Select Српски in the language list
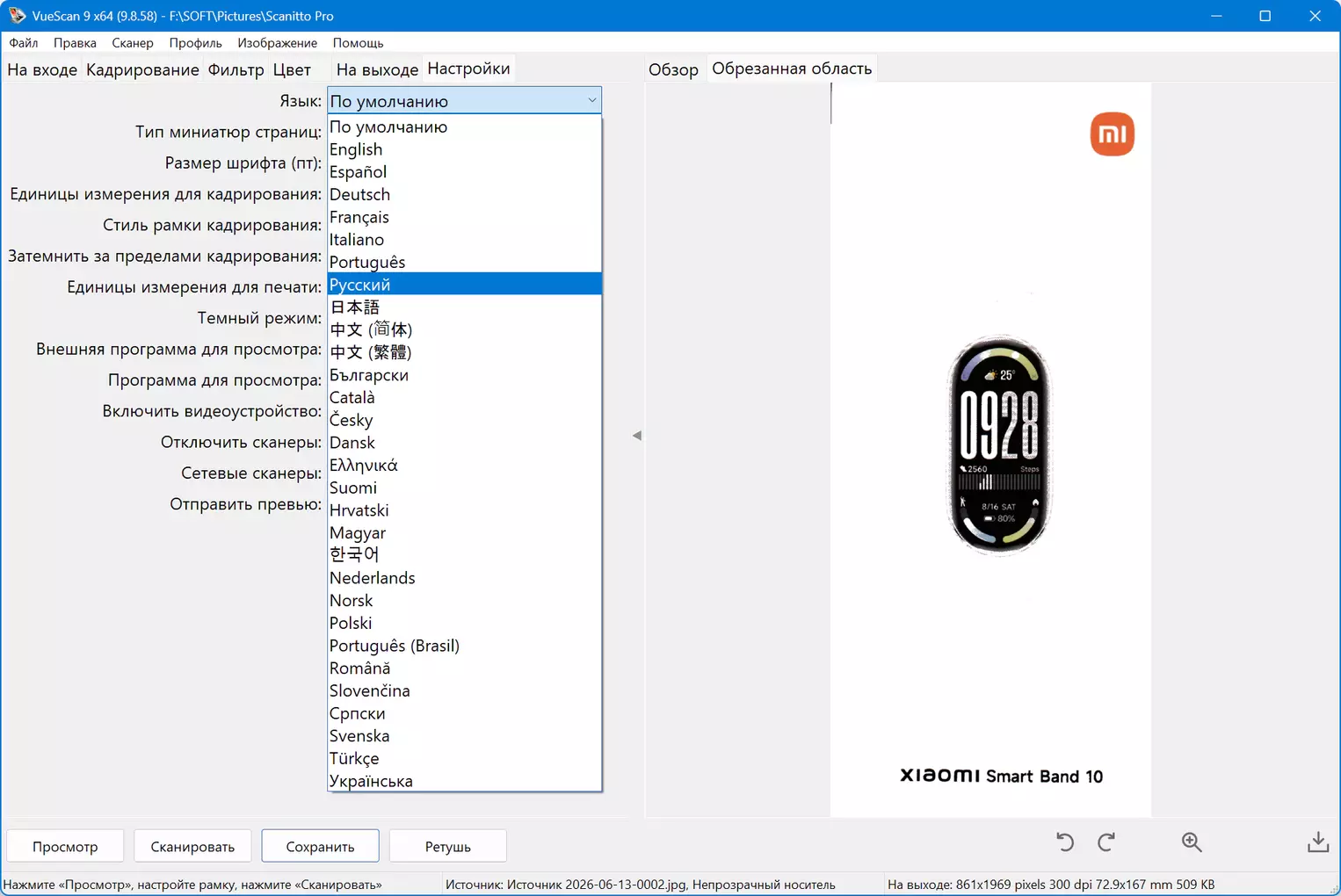Screen dimensions: 1341x896 464,713
